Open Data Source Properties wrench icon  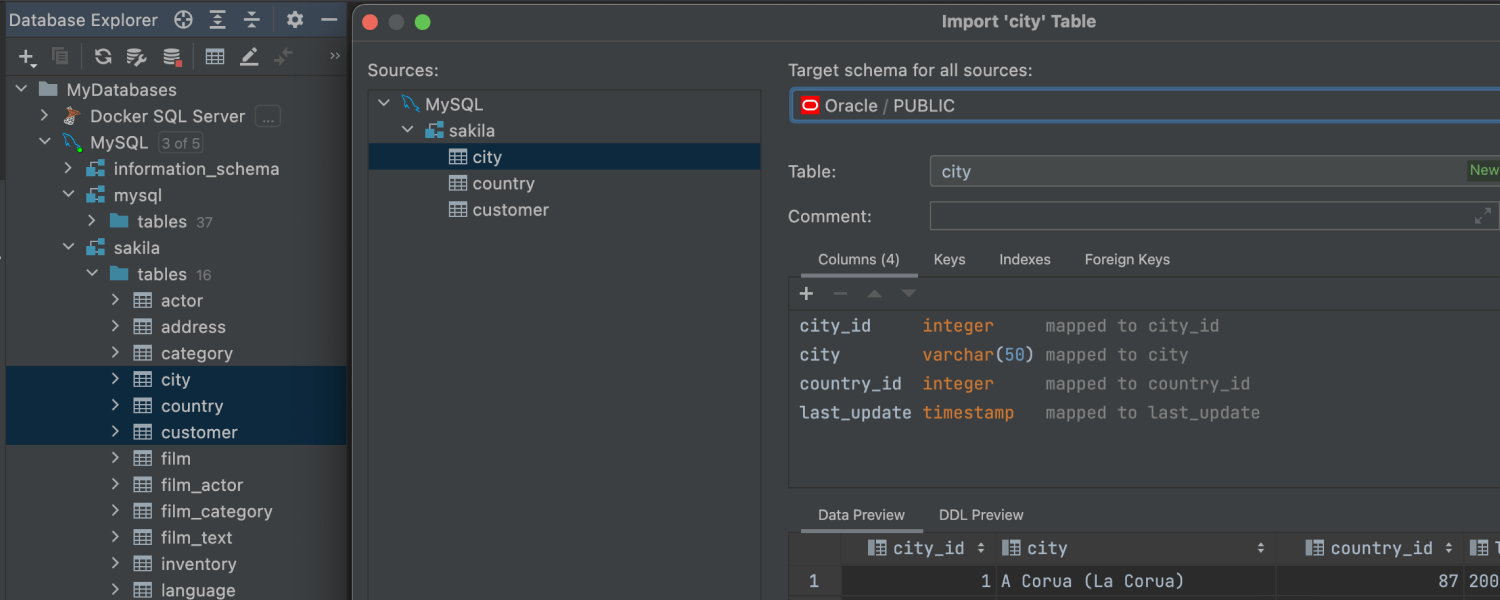click(137, 57)
